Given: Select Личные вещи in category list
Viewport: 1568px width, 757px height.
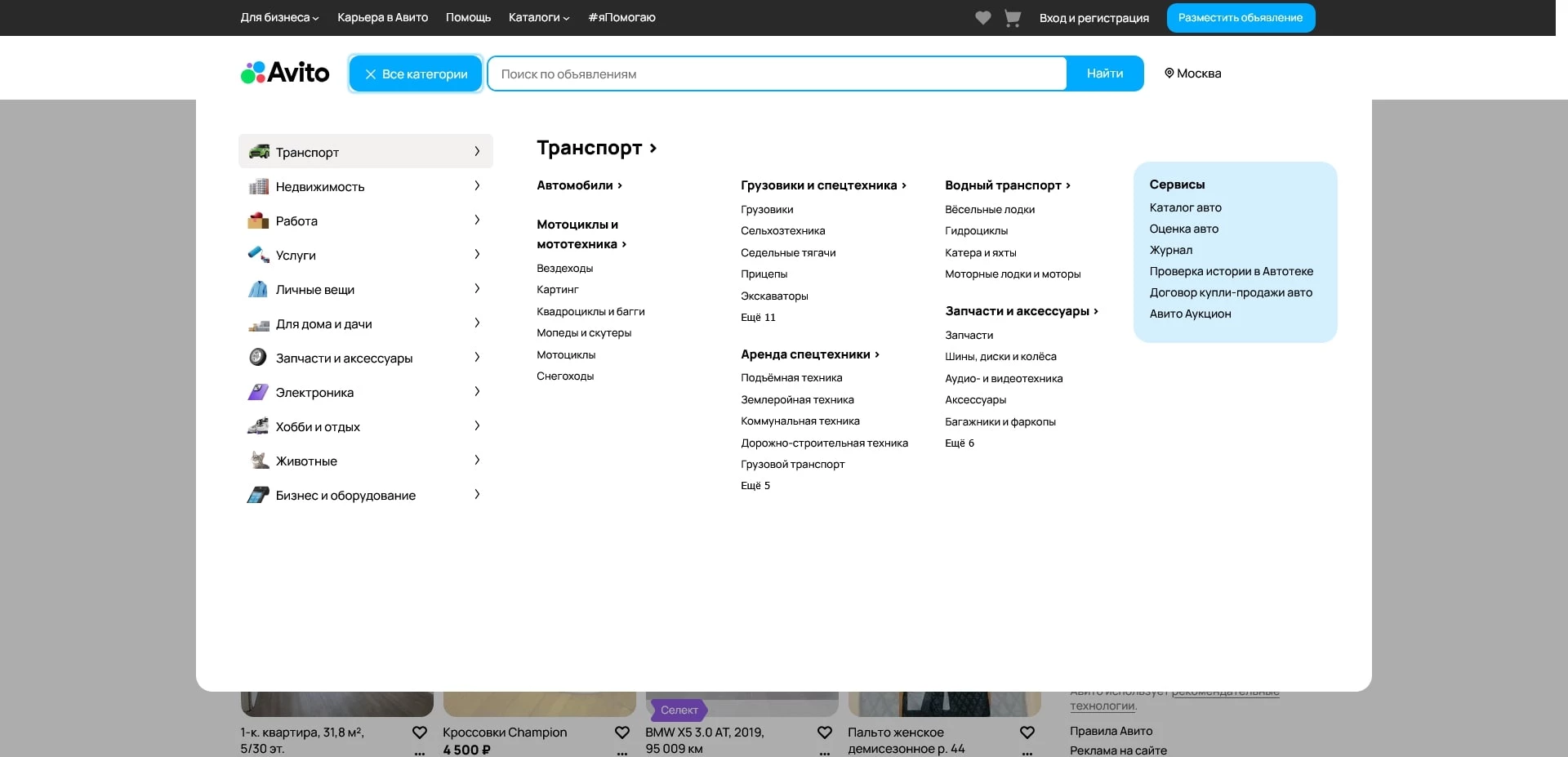Looking at the screenshot, I should tap(314, 289).
